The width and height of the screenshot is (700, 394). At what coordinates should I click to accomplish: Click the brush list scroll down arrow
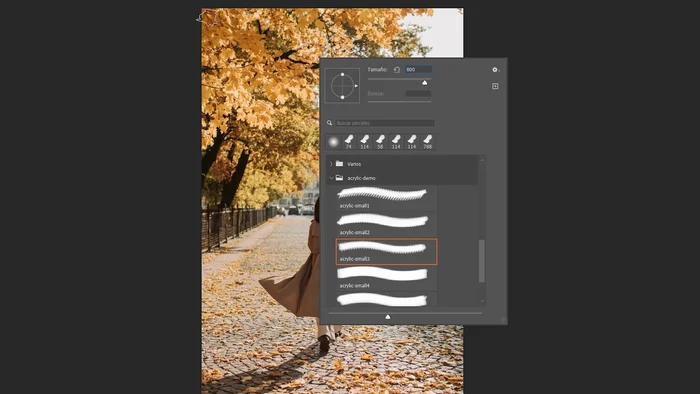482,301
